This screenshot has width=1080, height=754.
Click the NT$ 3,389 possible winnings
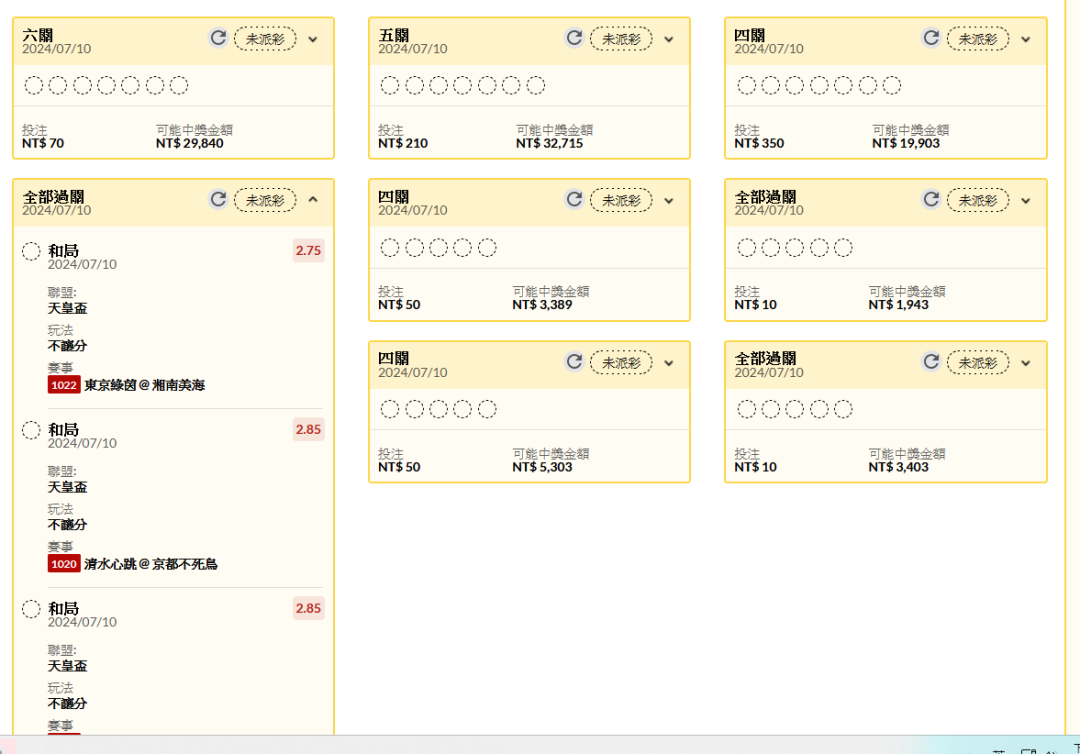click(542, 304)
